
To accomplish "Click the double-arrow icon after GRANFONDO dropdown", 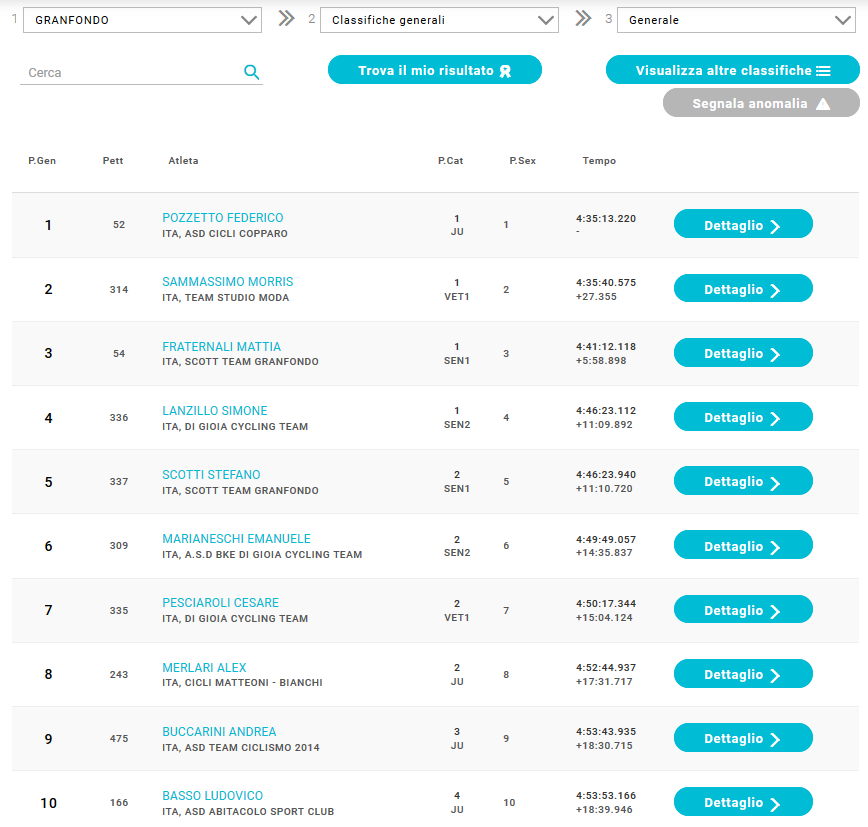I will pos(286,19).
